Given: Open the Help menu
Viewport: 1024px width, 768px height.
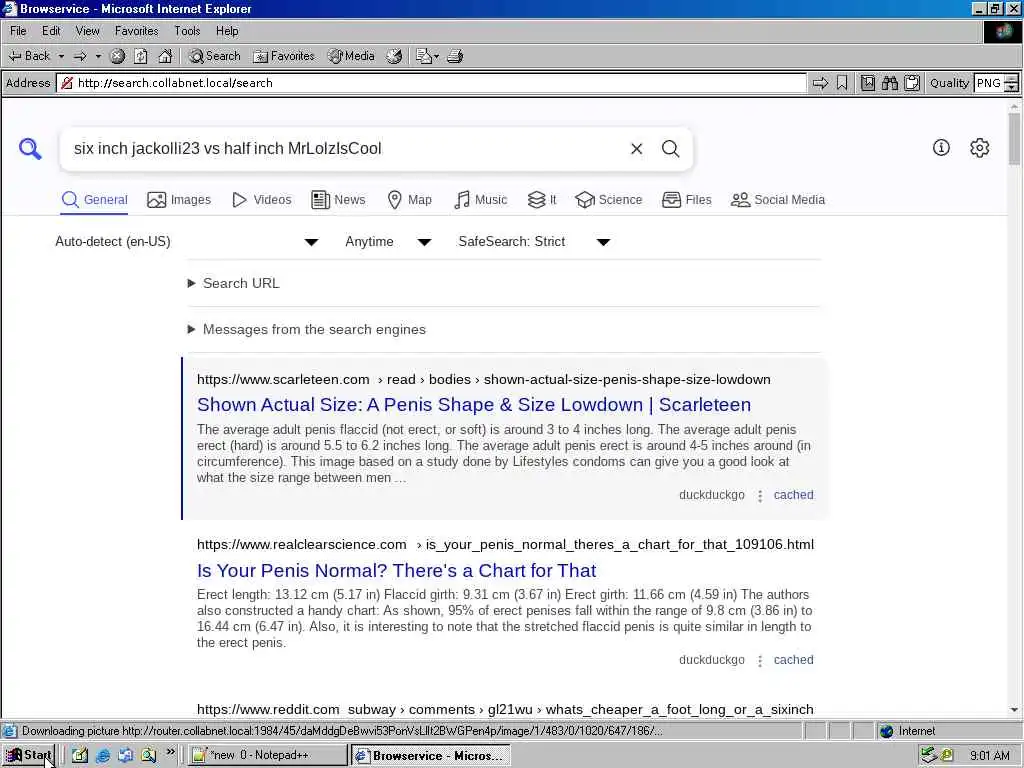Looking at the screenshot, I should [x=227, y=31].
